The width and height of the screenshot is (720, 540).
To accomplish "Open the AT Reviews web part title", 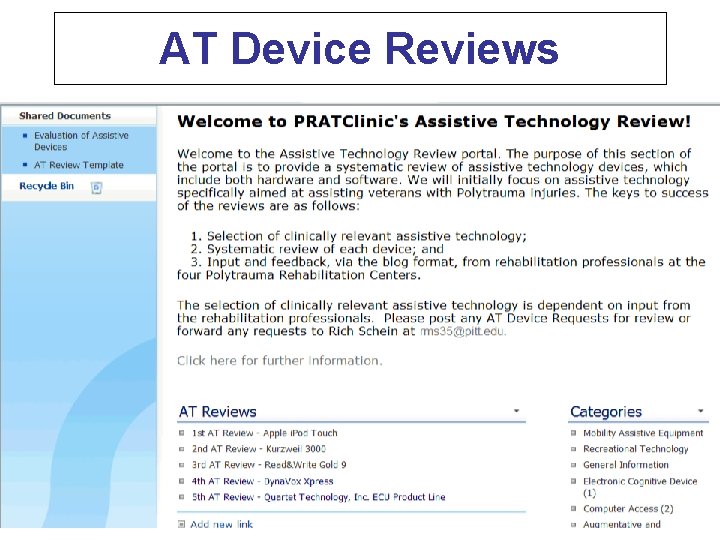I will point(217,411).
